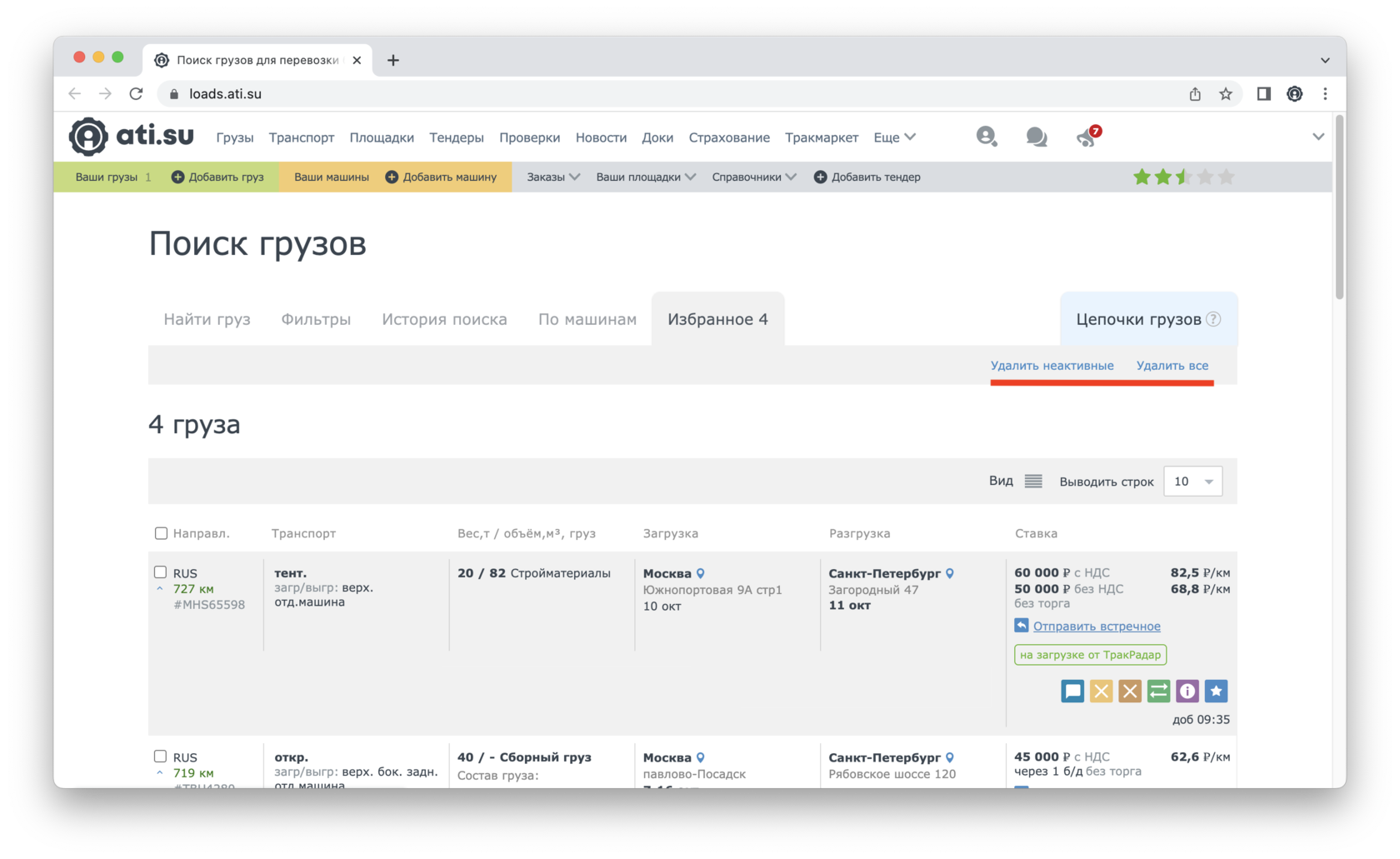Open browser tab list chevron
The image size is (1400, 859).
1325,60
